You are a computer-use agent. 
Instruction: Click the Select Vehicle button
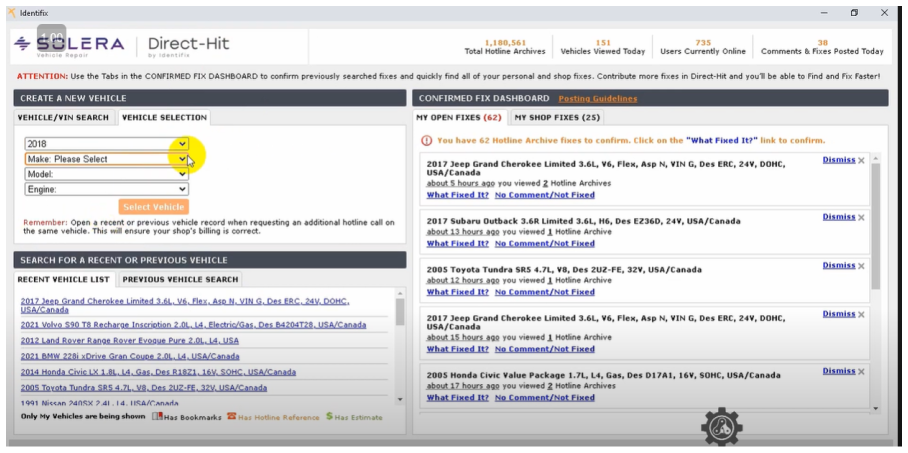pos(153,207)
